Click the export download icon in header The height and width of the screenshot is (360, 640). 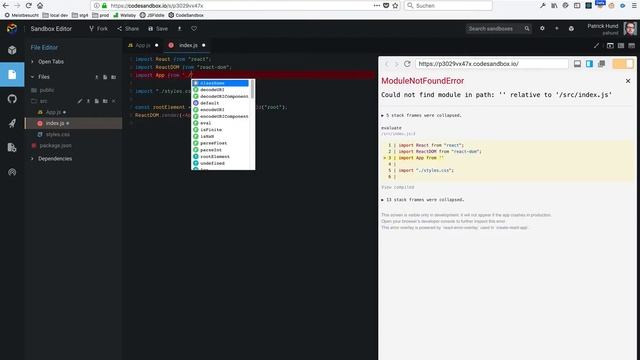point(180,29)
